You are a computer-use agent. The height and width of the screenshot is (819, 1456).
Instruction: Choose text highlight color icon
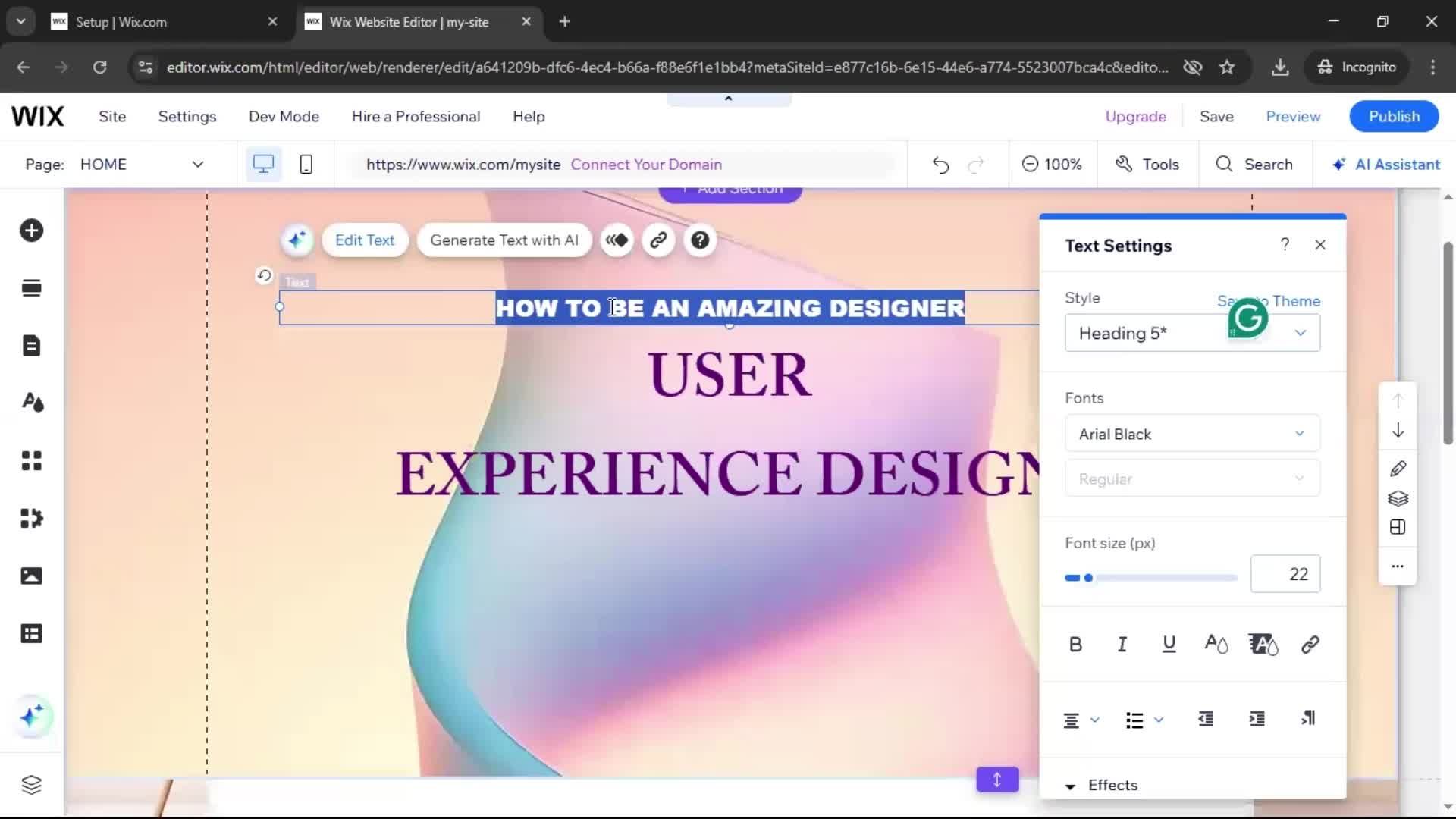[x=1263, y=645]
